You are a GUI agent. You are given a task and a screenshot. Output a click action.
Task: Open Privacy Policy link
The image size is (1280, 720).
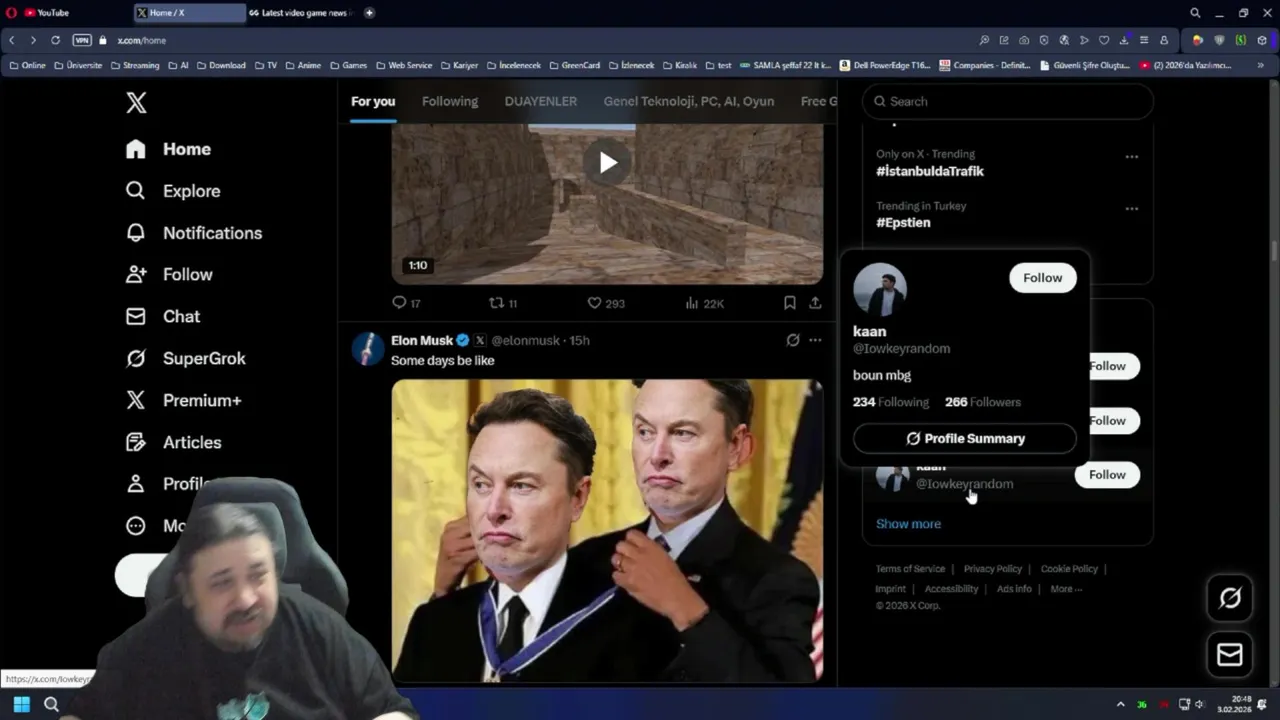point(993,569)
